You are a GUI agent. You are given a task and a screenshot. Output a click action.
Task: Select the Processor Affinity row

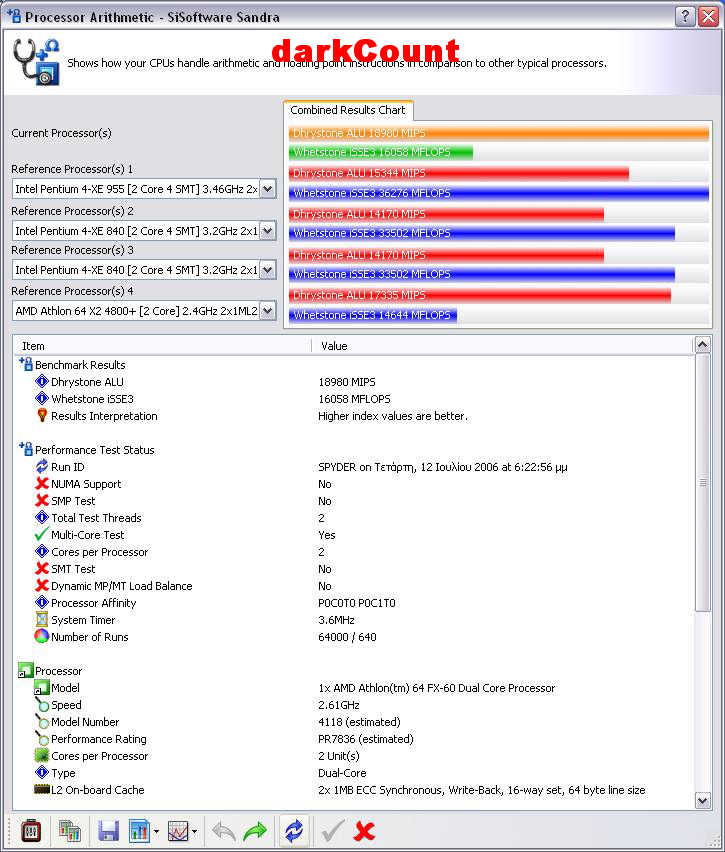353,602
